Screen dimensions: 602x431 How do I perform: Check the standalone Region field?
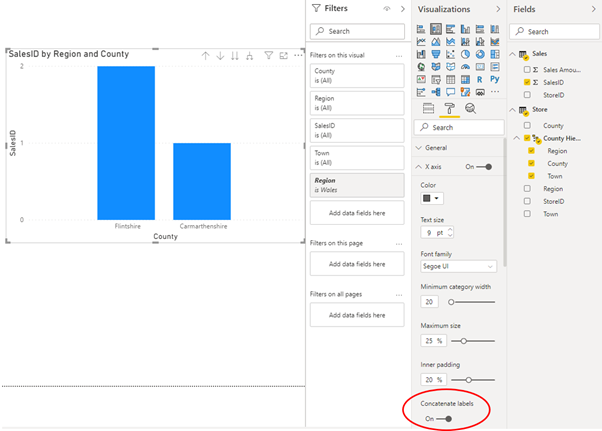click(527, 188)
